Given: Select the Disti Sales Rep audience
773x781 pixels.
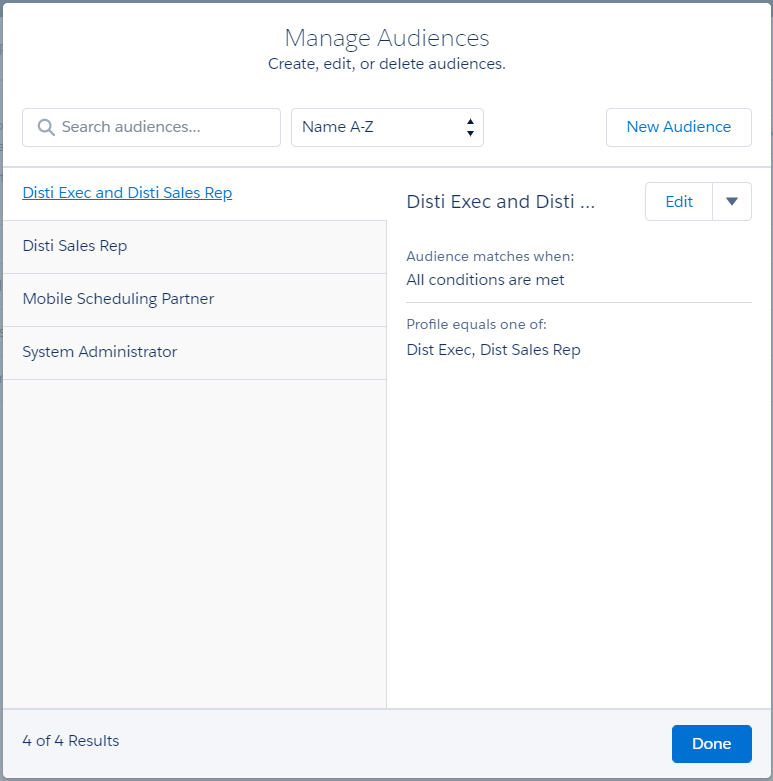Looking at the screenshot, I should [x=75, y=246].
